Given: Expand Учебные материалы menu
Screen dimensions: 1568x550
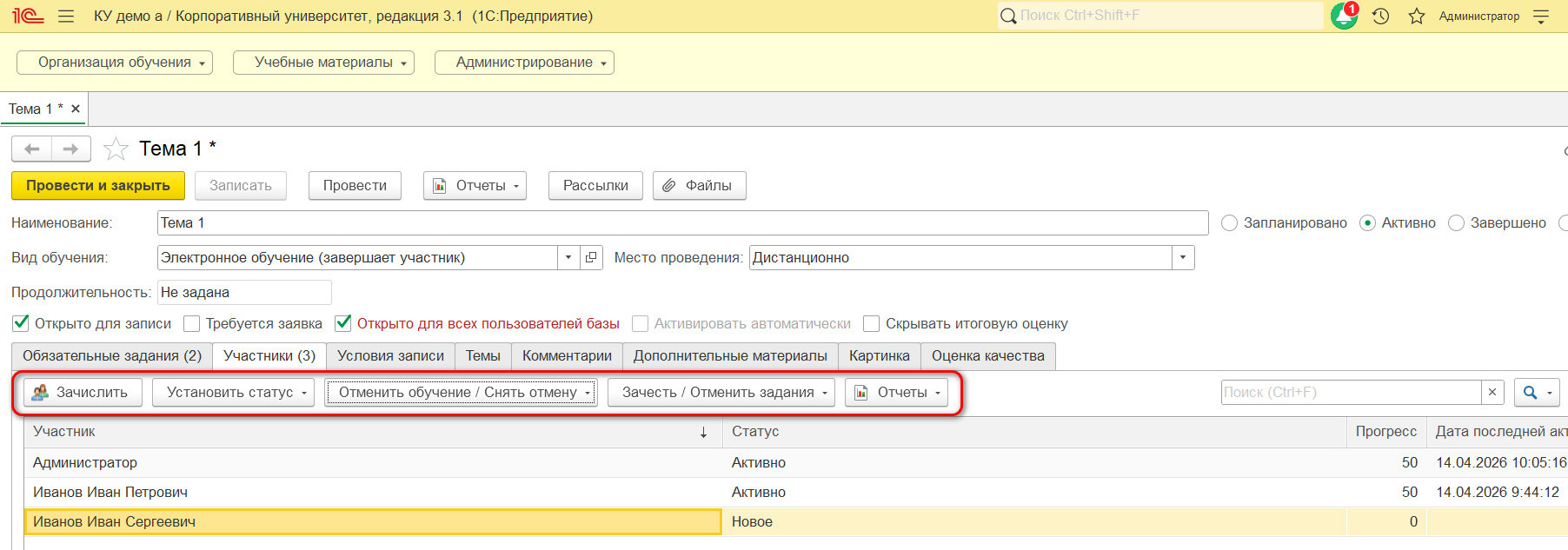Looking at the screenshot, I should coord(323,63).
